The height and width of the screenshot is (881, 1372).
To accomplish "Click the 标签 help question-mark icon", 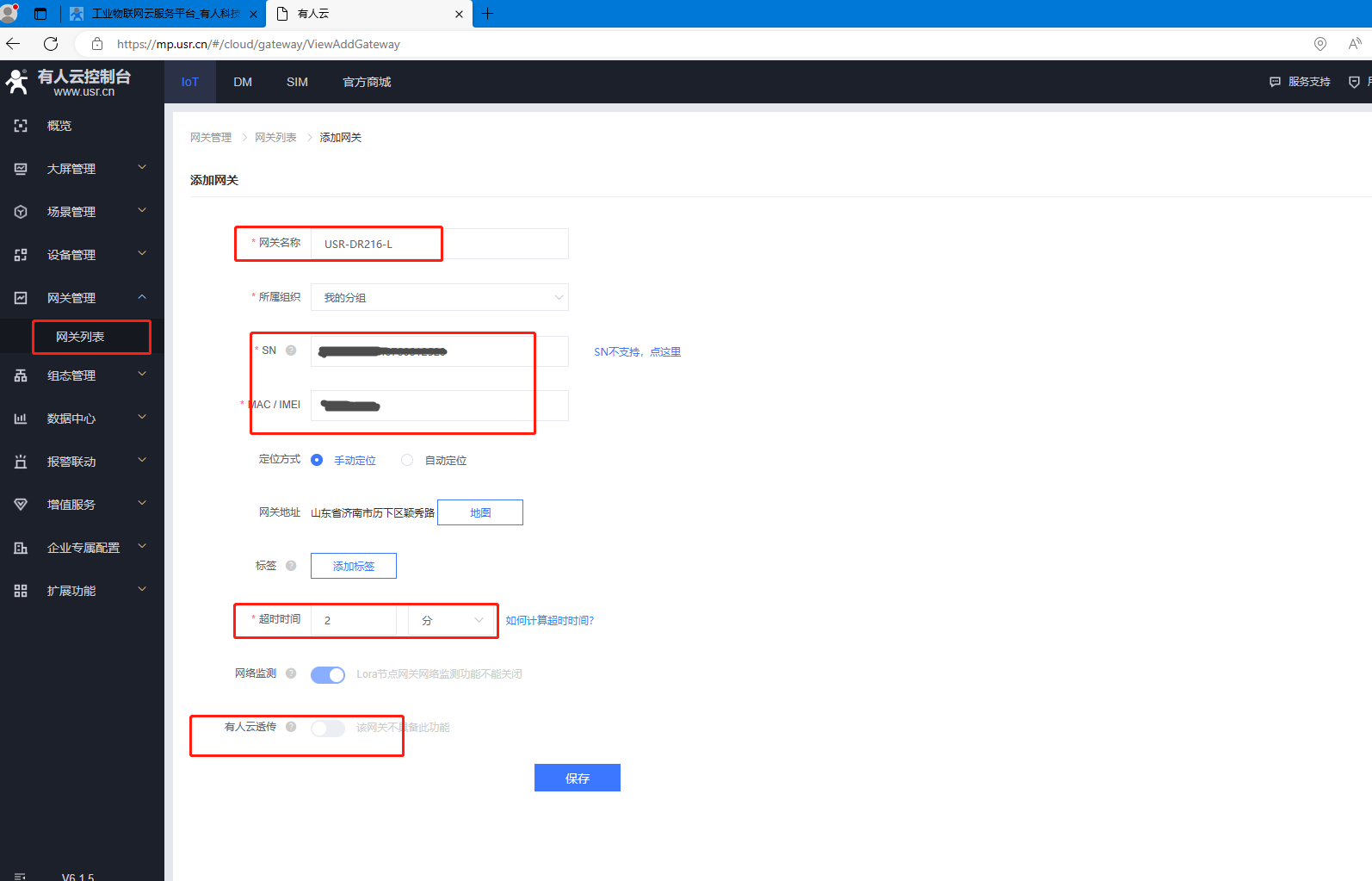I will pos(291,566).
